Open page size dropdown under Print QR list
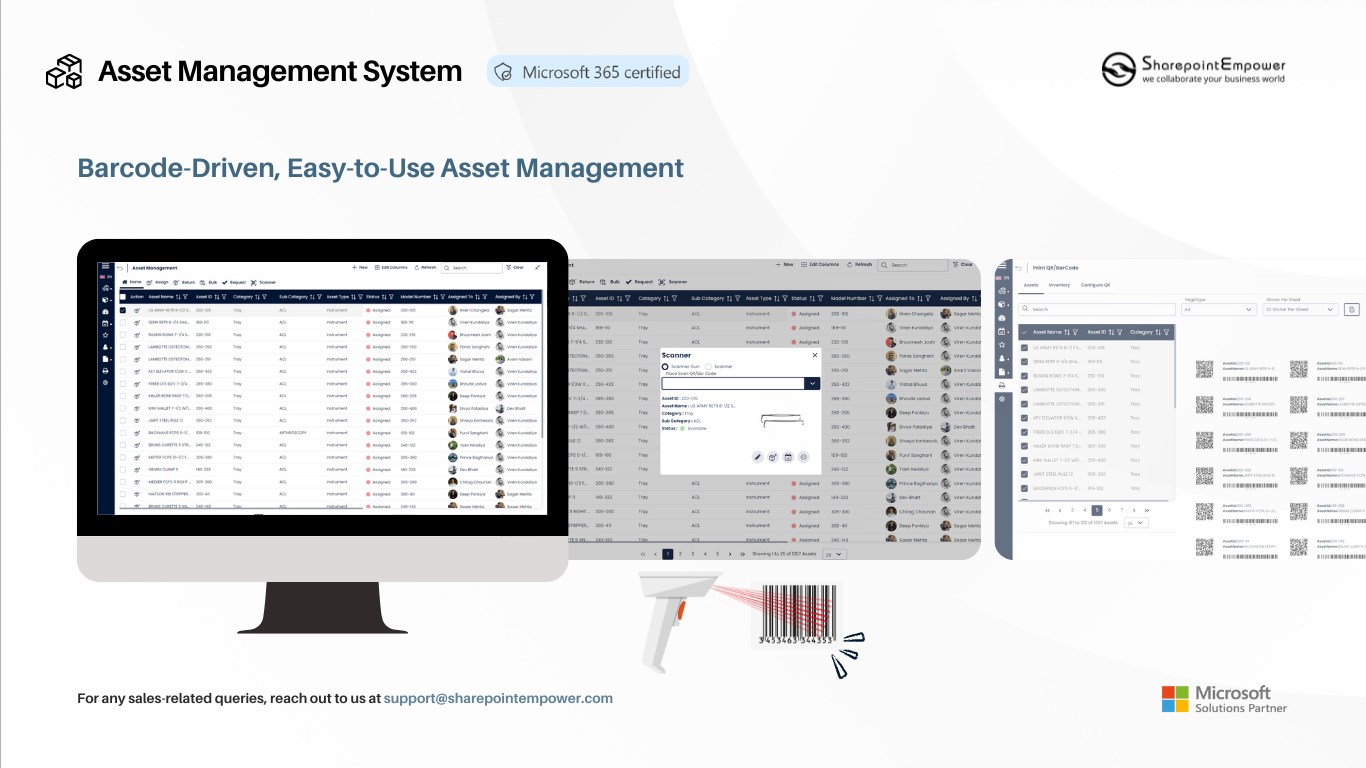 coord(1136,523)
